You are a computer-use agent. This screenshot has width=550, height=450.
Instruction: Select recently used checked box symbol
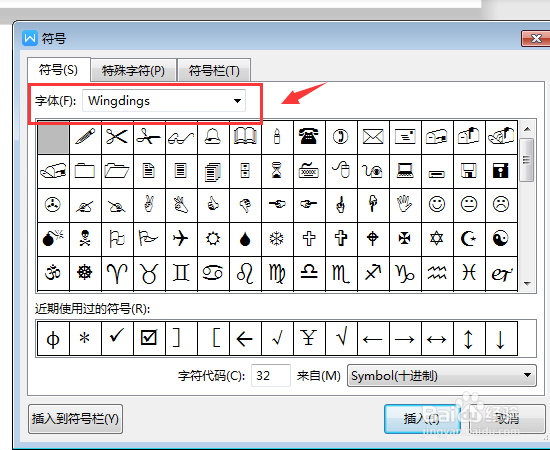149,338
